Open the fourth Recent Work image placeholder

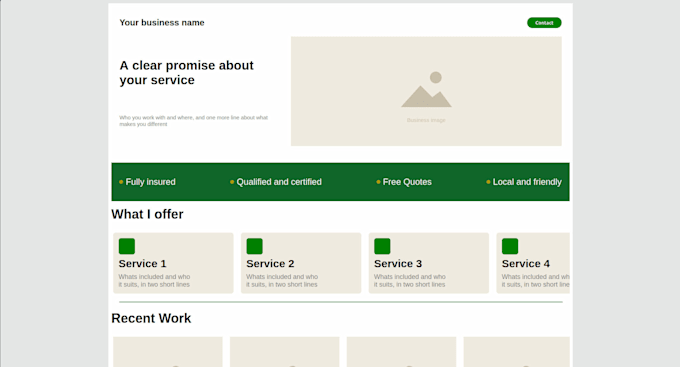point(517,352)
